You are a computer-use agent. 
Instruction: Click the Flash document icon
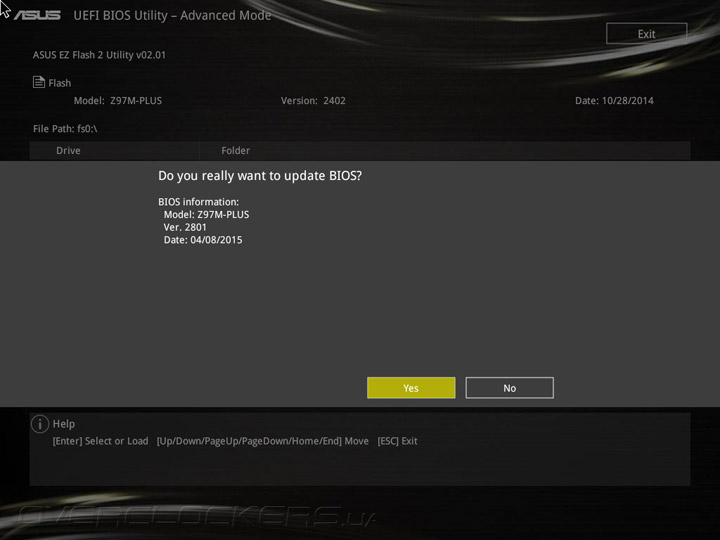(x=39, y=82)
